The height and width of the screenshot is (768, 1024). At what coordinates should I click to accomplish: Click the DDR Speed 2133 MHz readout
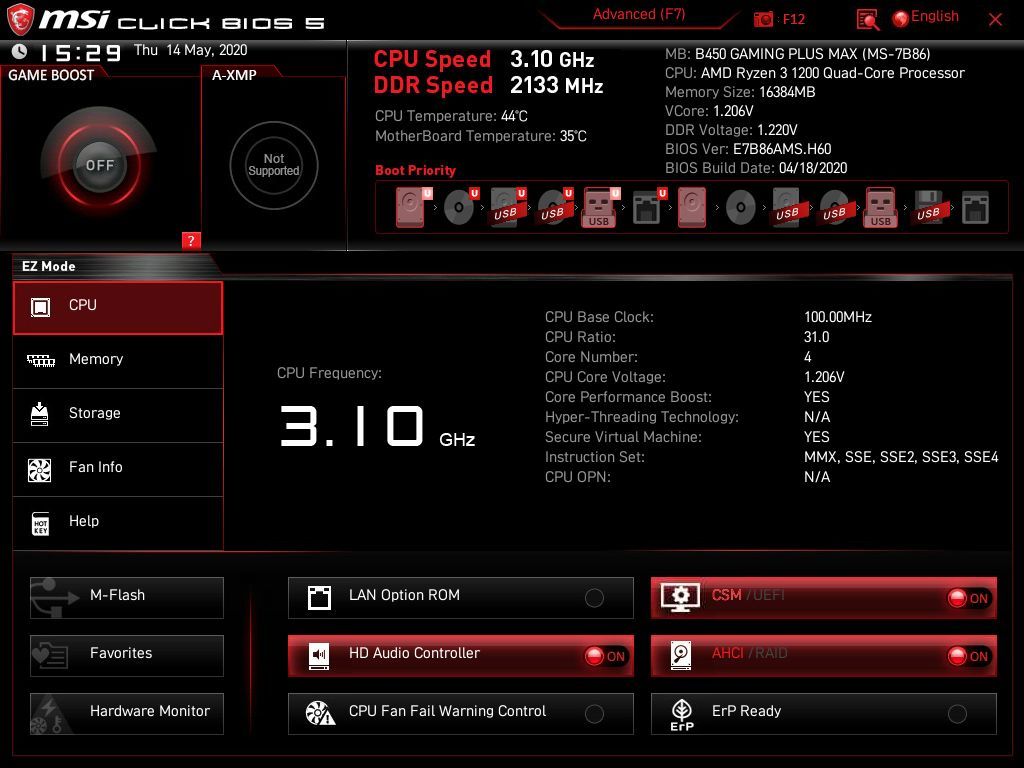(488, 86)
